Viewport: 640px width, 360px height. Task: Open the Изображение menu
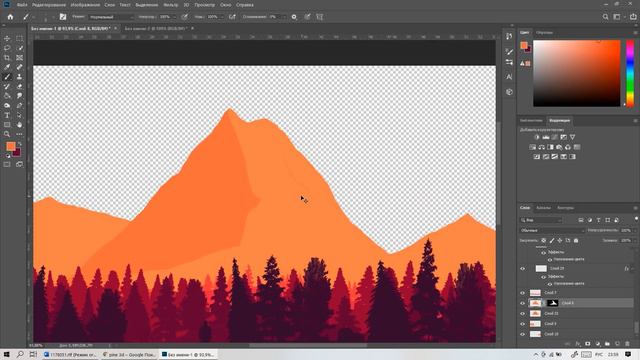(85, 5)
